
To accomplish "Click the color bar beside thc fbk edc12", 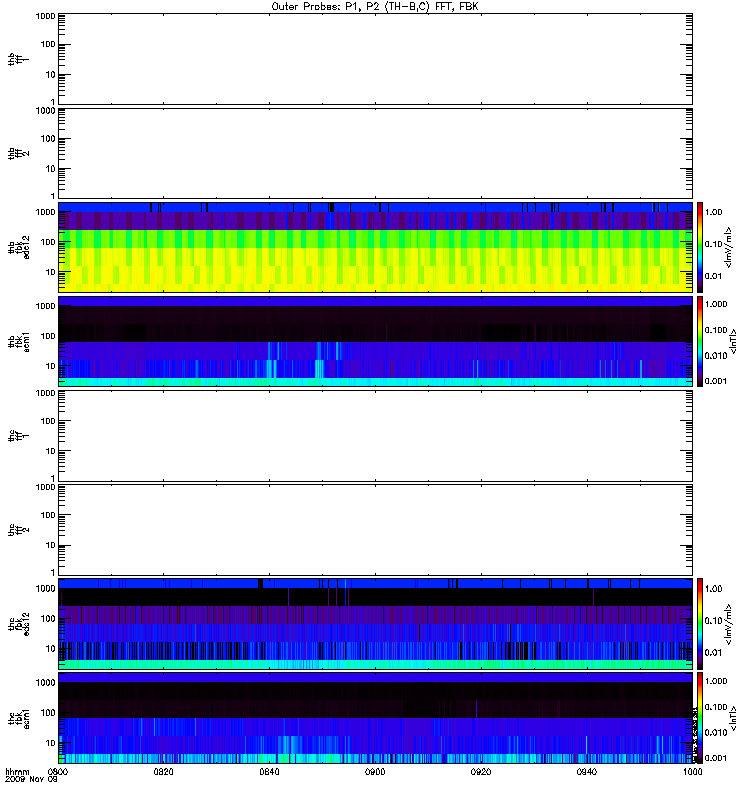I will [x=700, y=623].
